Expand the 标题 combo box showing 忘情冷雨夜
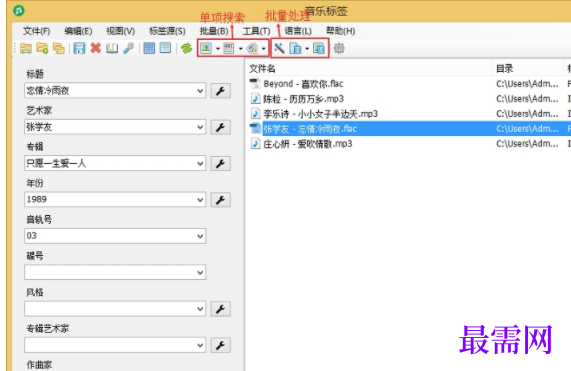This screenshot has width=571, height=371. [x=200, y=91]
